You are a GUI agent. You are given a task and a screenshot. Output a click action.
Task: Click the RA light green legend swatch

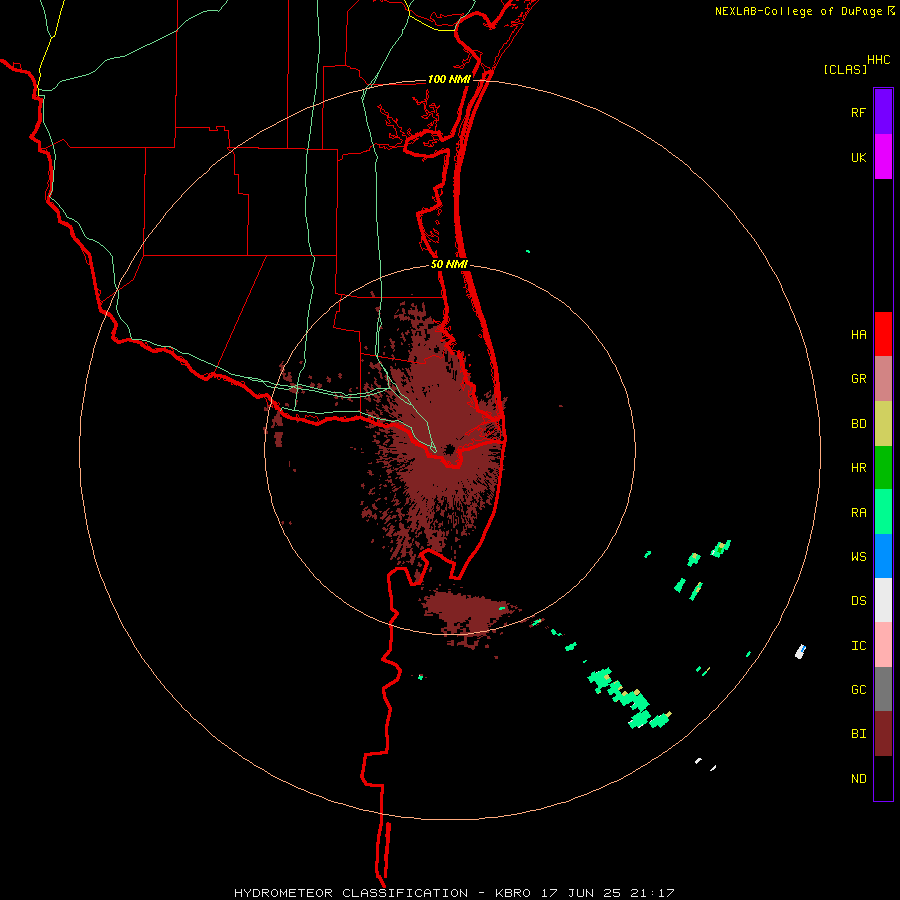pyautogui.click(x=883, y=512)
